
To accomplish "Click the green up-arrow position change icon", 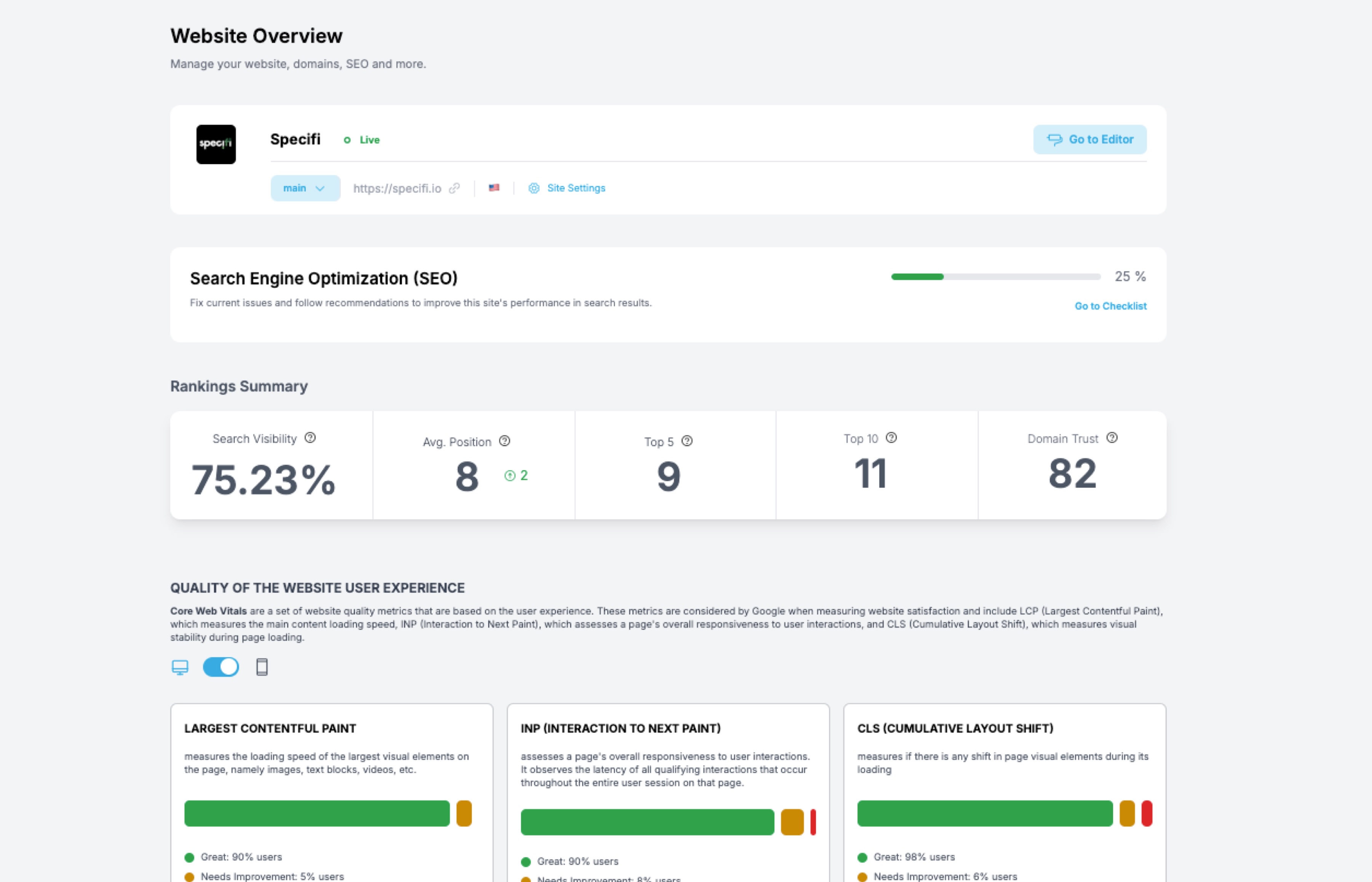I will 510,476.
